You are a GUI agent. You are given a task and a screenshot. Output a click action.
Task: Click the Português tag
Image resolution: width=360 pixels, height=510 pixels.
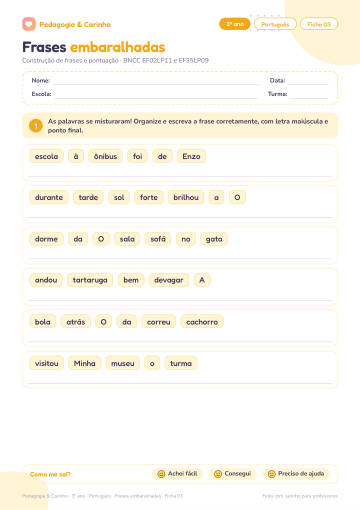point(275,24)
